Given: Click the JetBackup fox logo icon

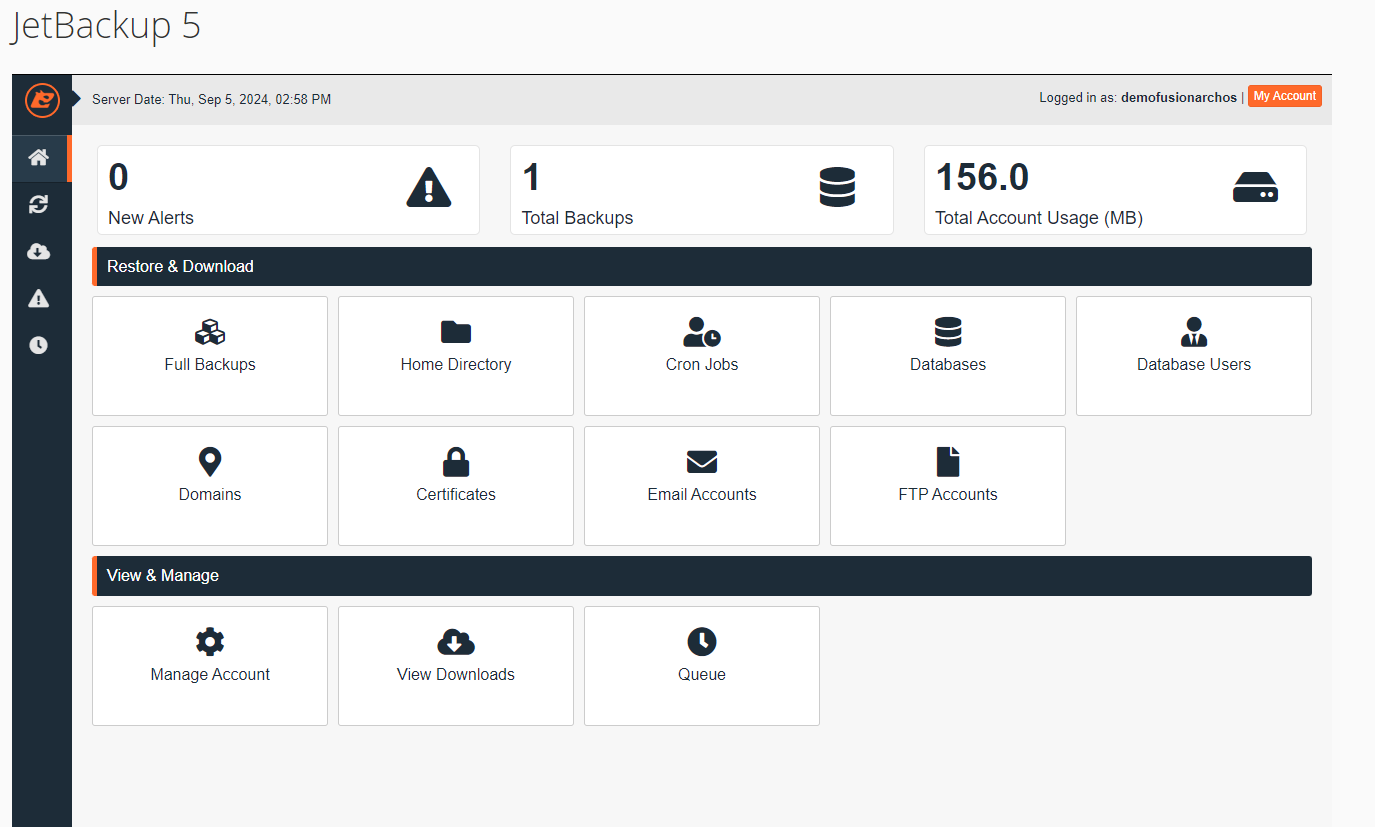Looking at the screenshot, I should coord(42,100).
